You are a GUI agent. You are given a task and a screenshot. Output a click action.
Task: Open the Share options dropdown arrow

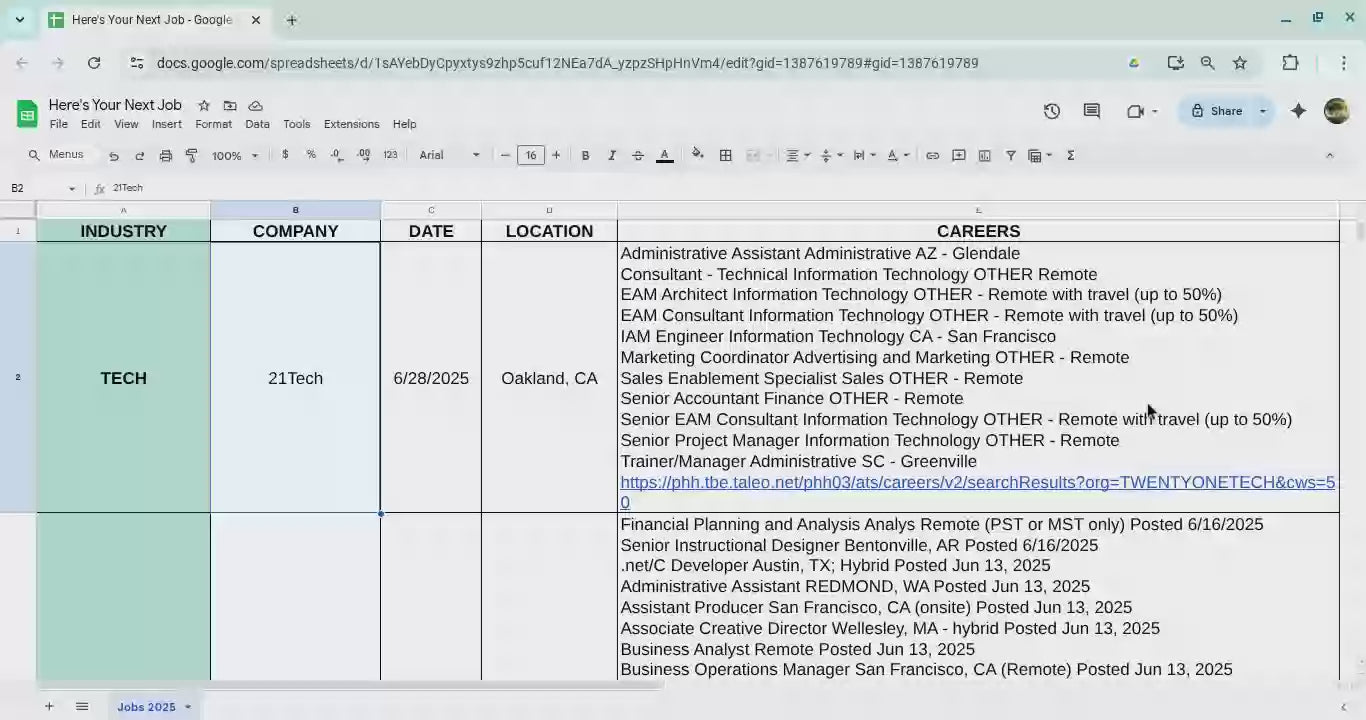click(1263, 111)
